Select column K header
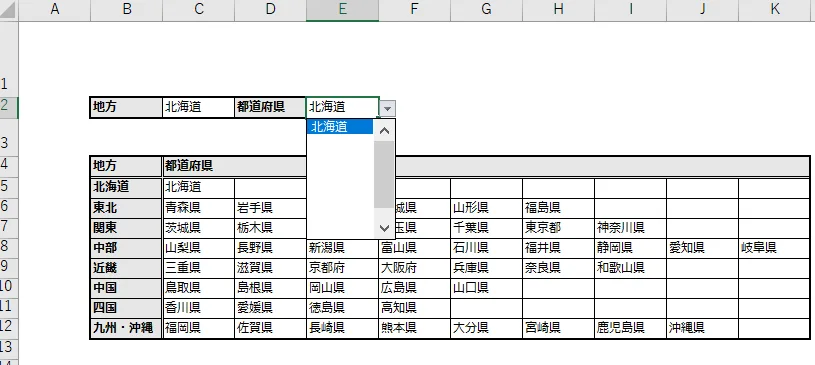 coord(775,10)
